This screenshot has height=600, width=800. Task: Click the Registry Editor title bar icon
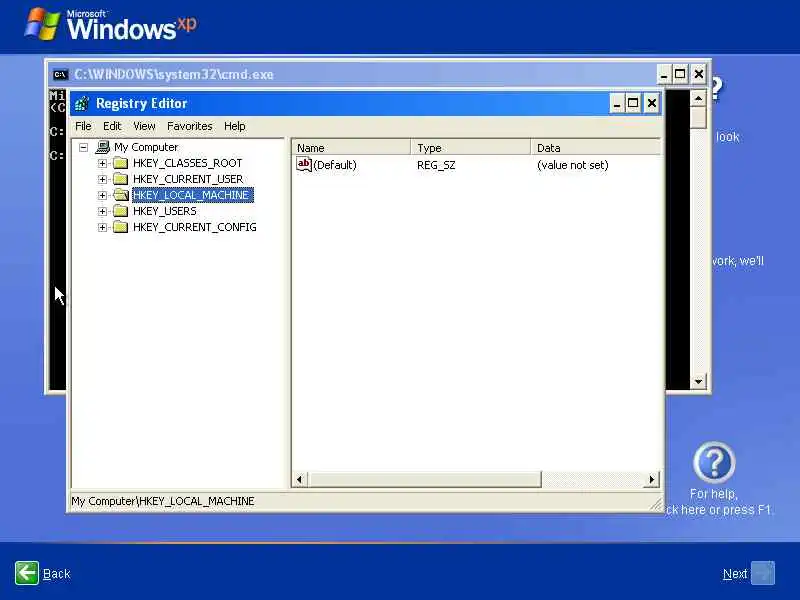[82, 104]
